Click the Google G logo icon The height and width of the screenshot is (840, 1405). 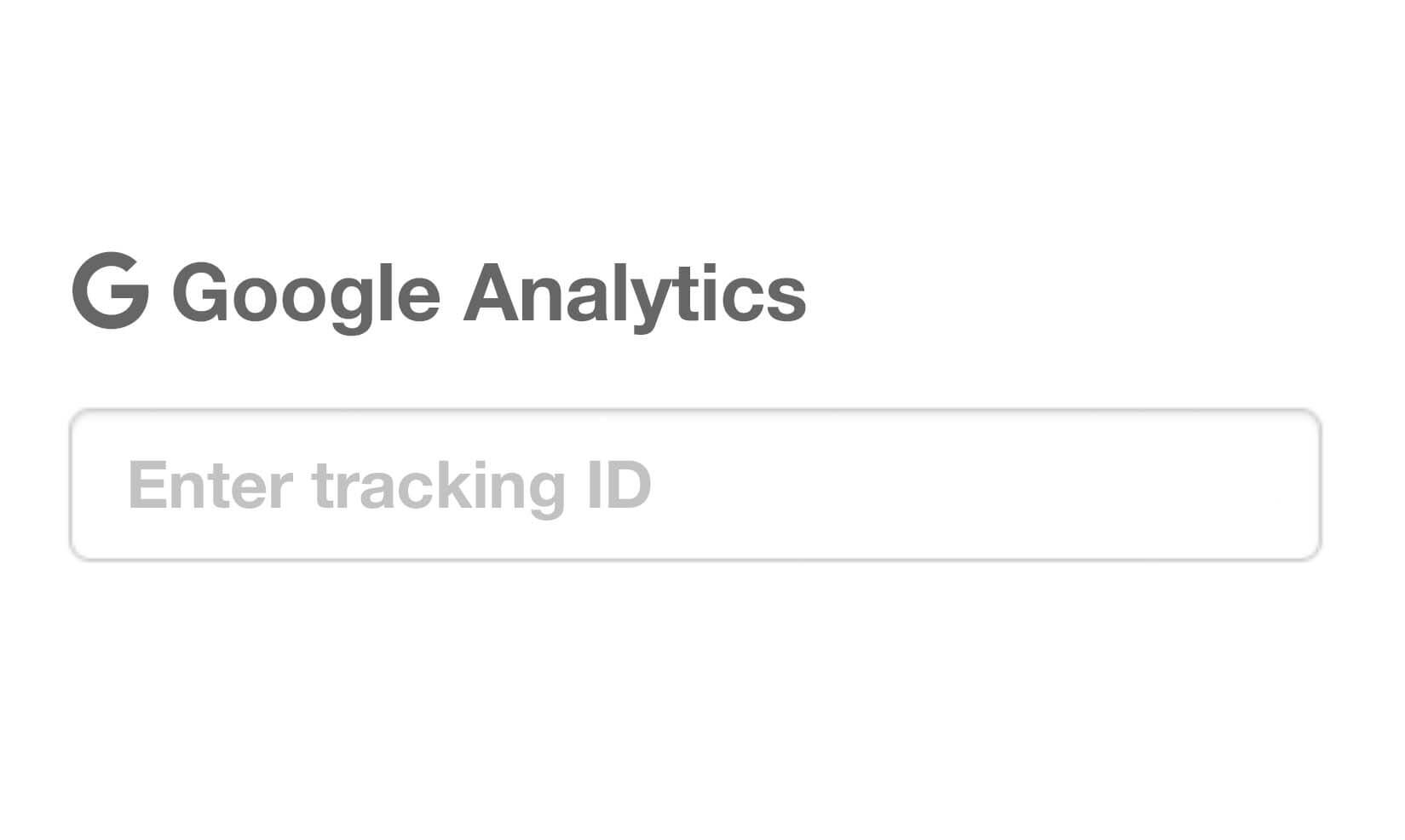pos(111,291)
